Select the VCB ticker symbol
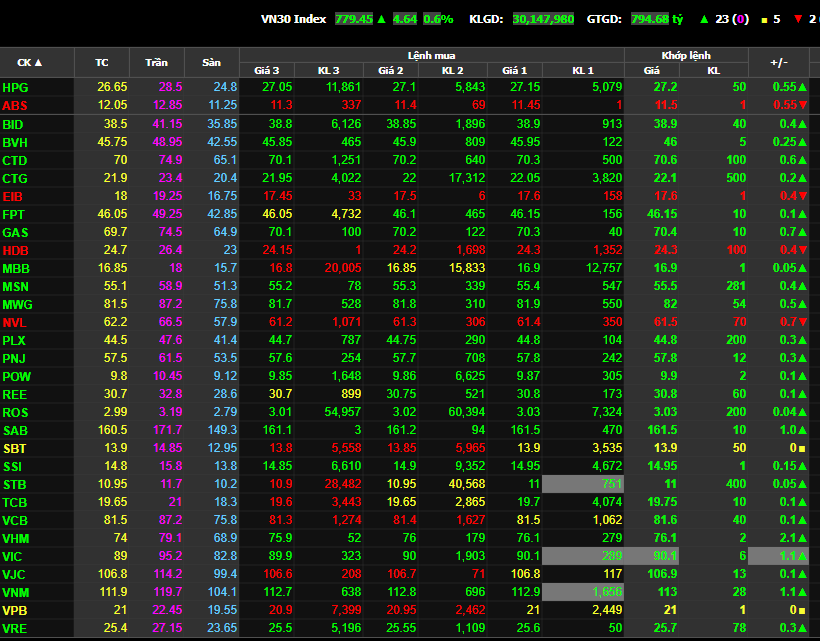The width and height of the screenshot is (820, 641). click(15, 521)
